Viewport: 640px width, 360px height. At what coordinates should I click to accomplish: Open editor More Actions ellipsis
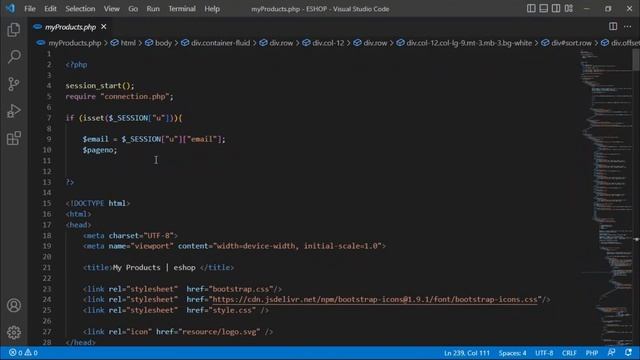tap(627, 27)
